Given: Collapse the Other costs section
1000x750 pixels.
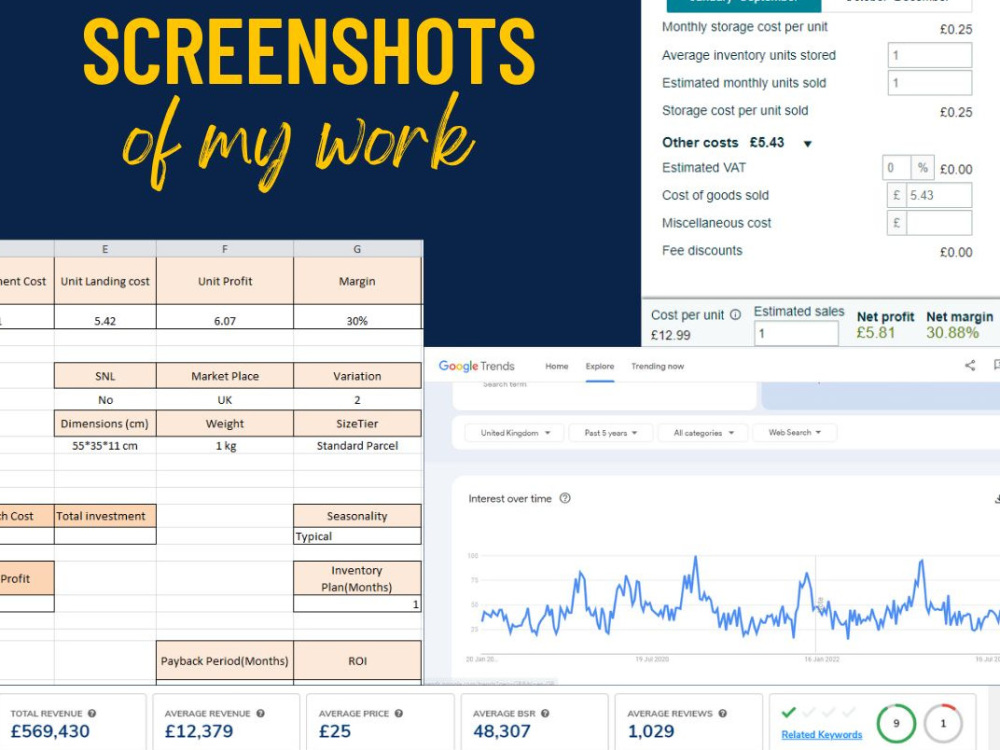Looking at the screenshot, I should point(807,143).
